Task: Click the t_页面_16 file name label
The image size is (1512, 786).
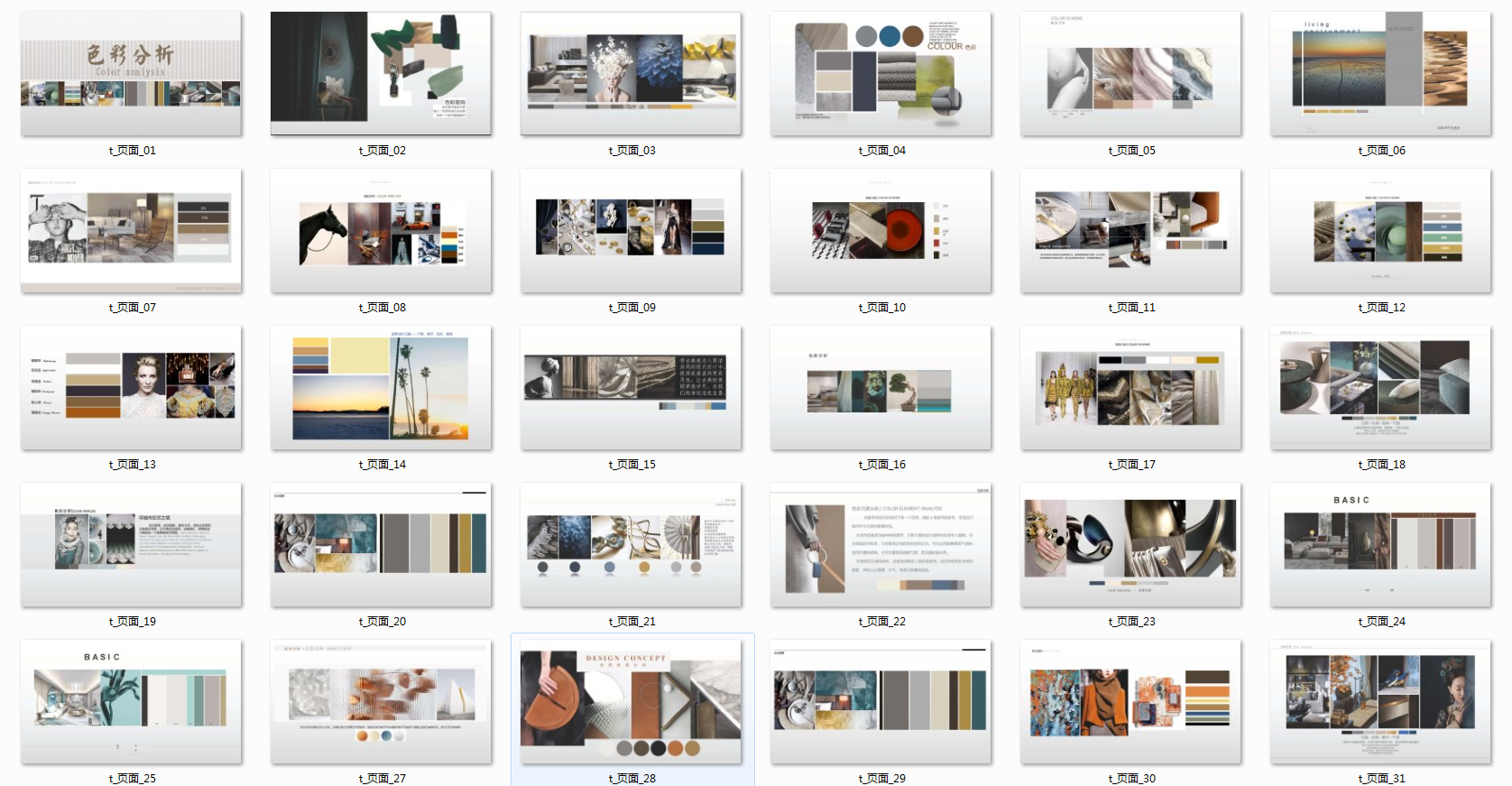Action: coord(881,465)
